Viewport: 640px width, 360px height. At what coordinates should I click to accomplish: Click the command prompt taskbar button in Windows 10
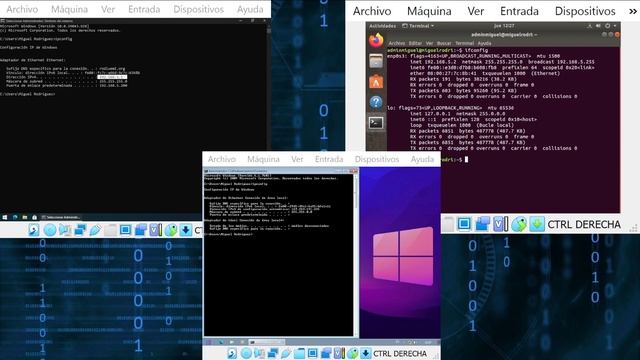tap(61, 218)
